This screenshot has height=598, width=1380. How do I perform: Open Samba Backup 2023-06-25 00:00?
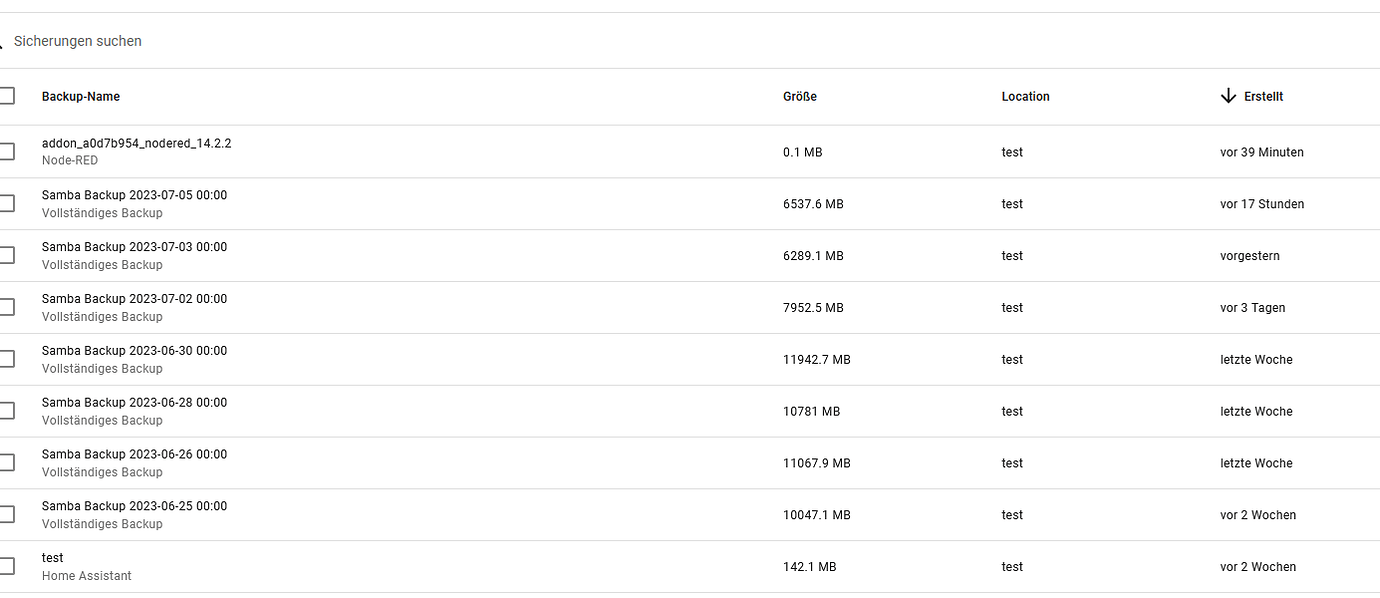tap(134, 507)
